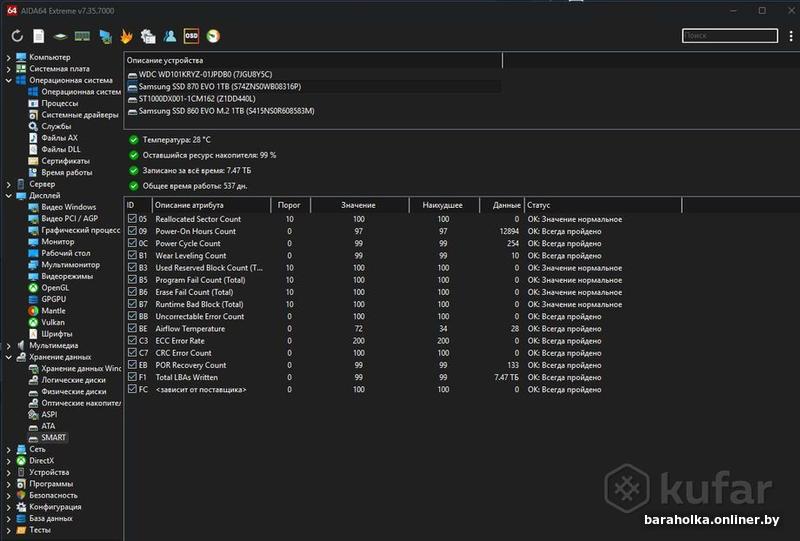Click the Поиск search field
The width and height of the screenshot is (800, 541).
(x=729, y=36)
